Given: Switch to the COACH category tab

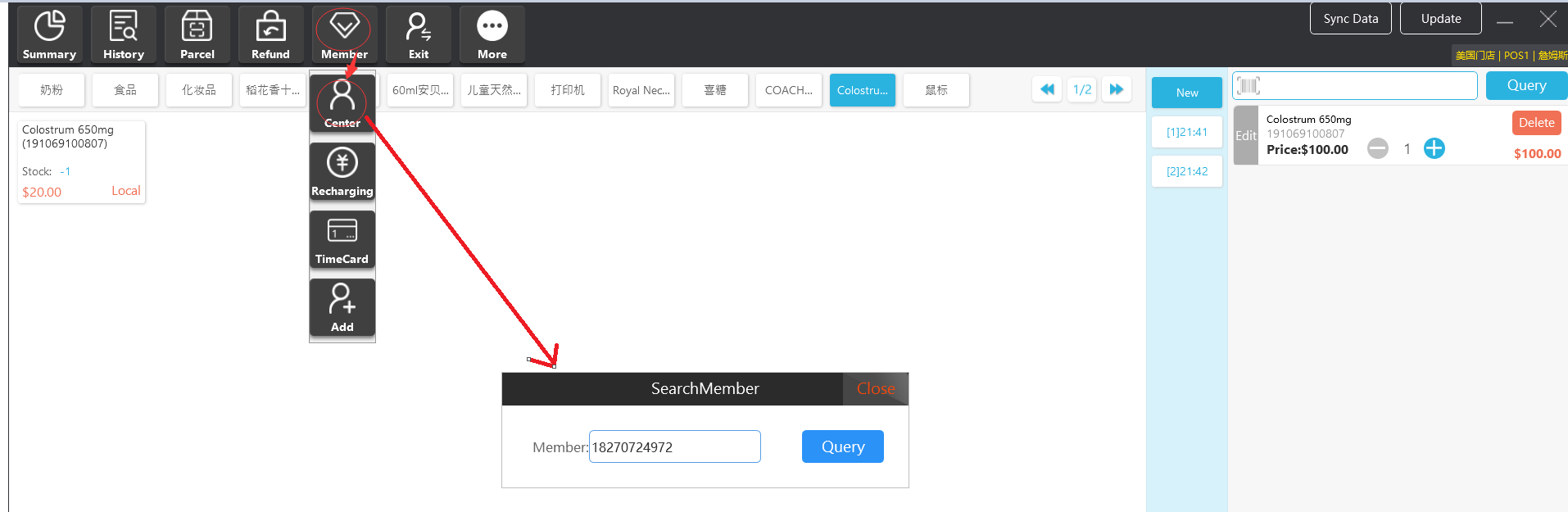Looking at the screenshot, I should click(788, 90).
